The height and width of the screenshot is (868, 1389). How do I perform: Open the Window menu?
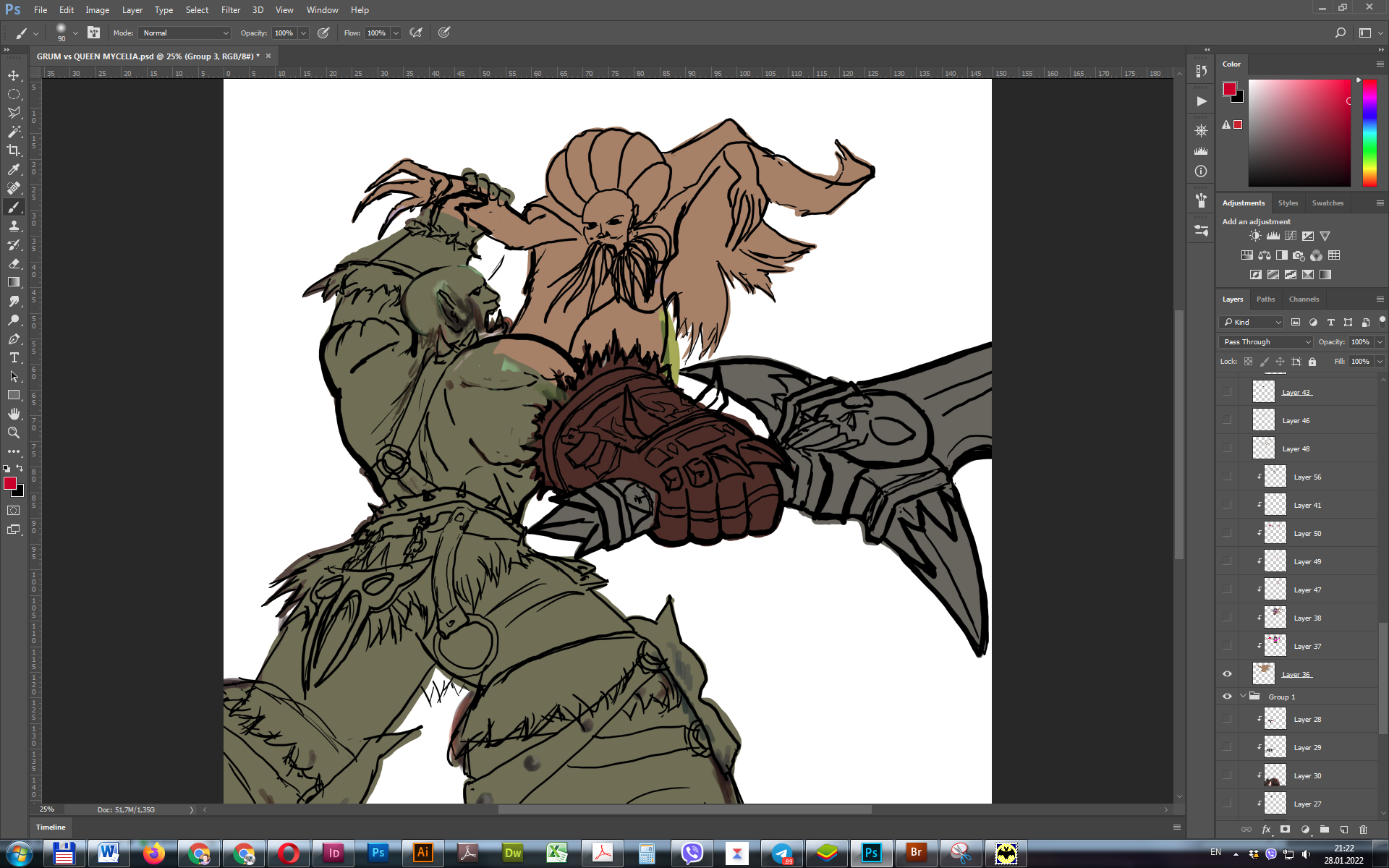click(x=322, y=10)
